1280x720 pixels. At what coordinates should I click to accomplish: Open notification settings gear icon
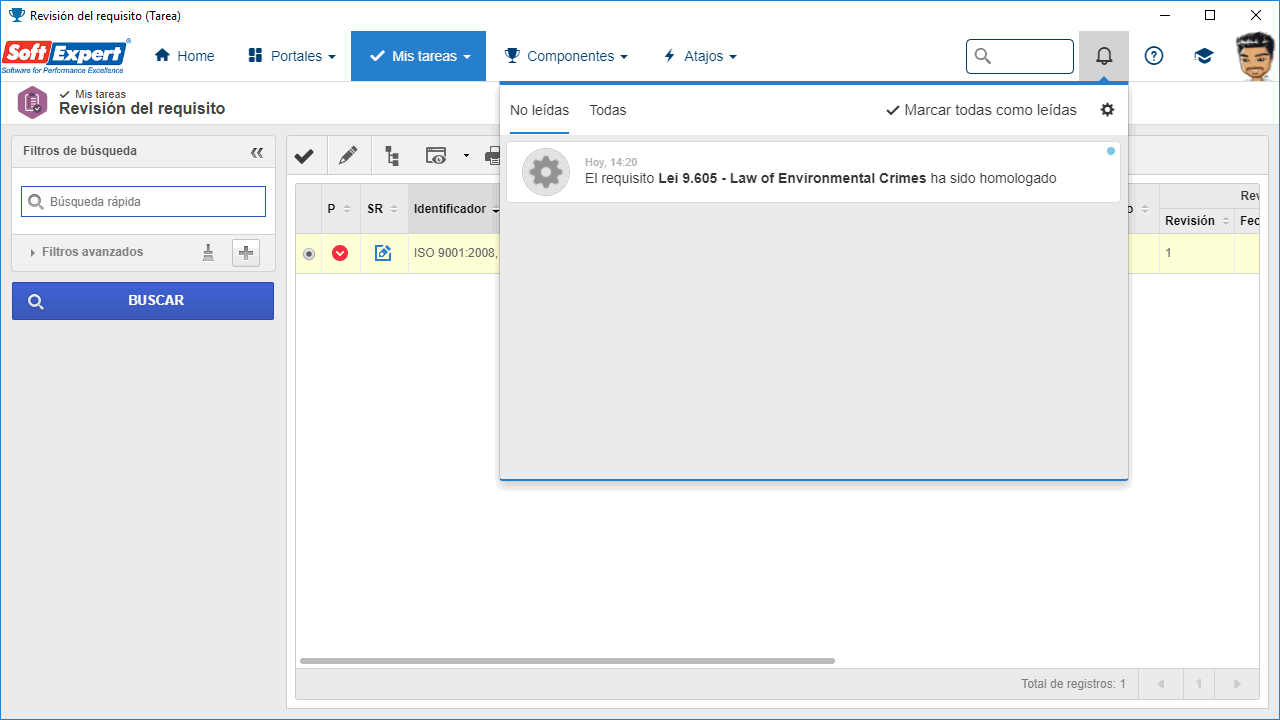[x=1107, y=110]
